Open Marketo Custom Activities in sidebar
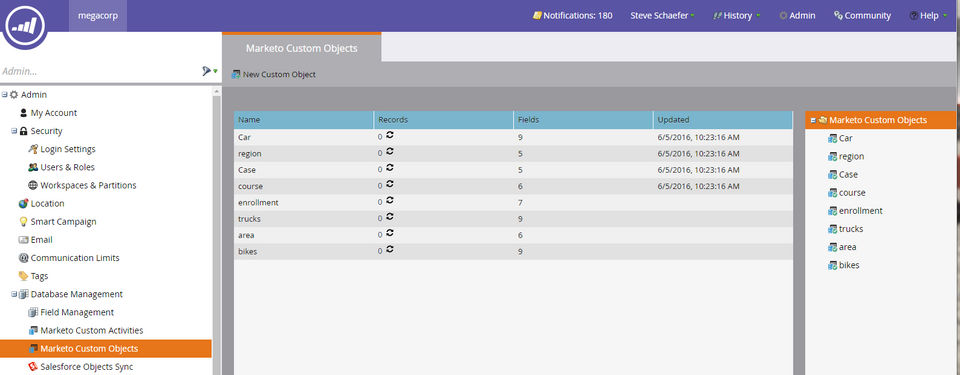Viewport: 960px width, 375px height. (92, 331)
